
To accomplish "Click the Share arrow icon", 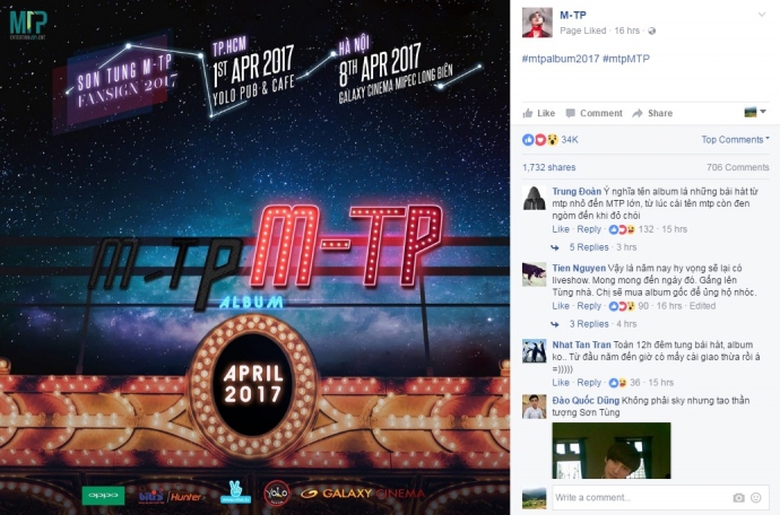I will [x=637, y=113].
